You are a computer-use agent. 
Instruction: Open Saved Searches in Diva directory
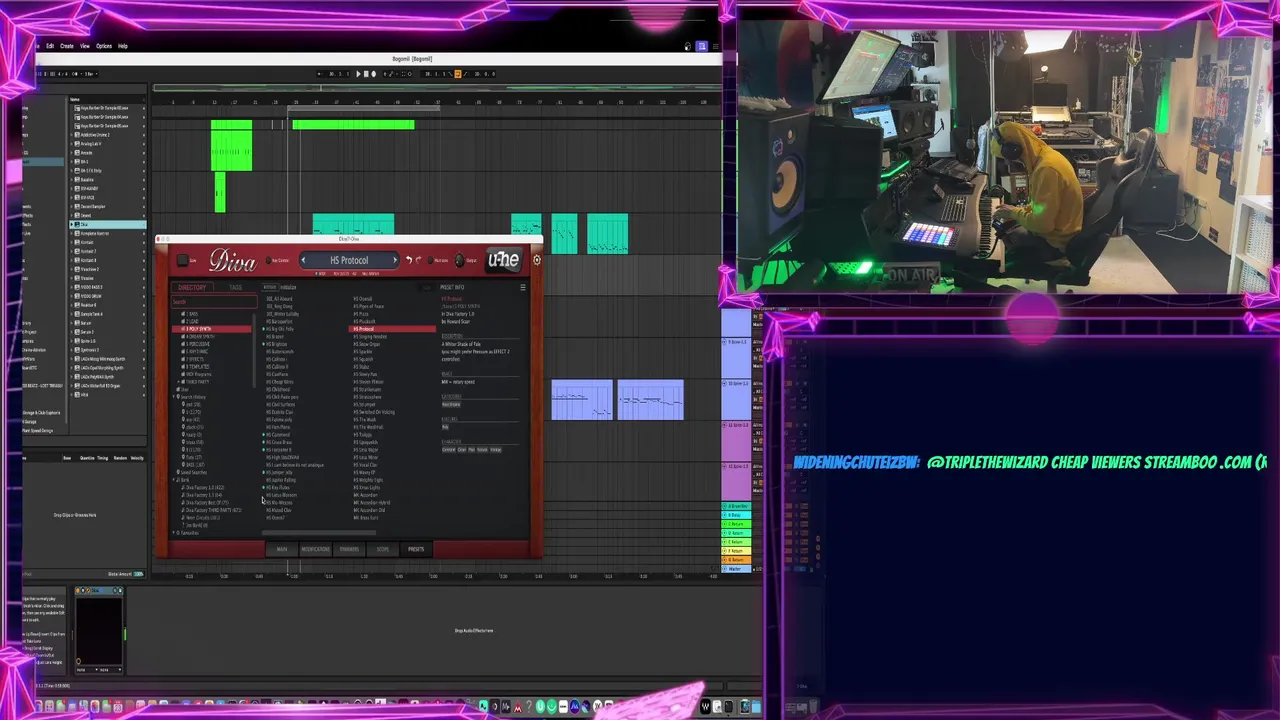tap(193, 472)
